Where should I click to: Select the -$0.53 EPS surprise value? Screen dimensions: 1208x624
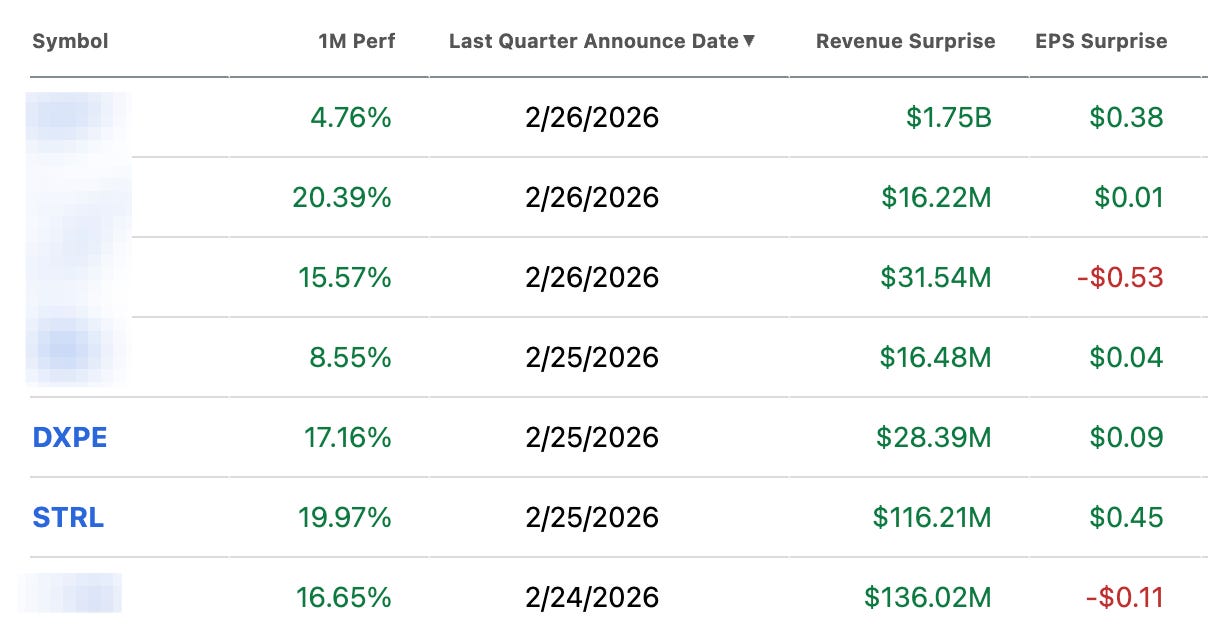click(x=1122, y=277)
